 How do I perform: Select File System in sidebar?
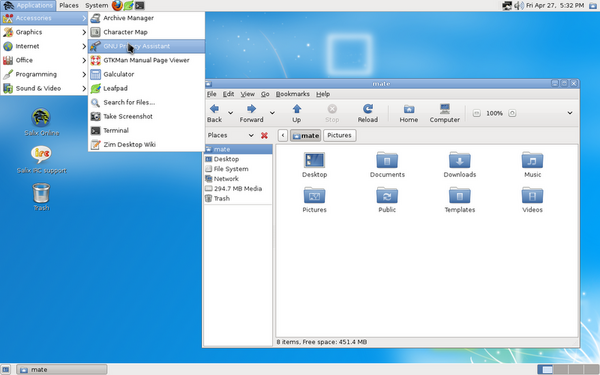(238, 169)
